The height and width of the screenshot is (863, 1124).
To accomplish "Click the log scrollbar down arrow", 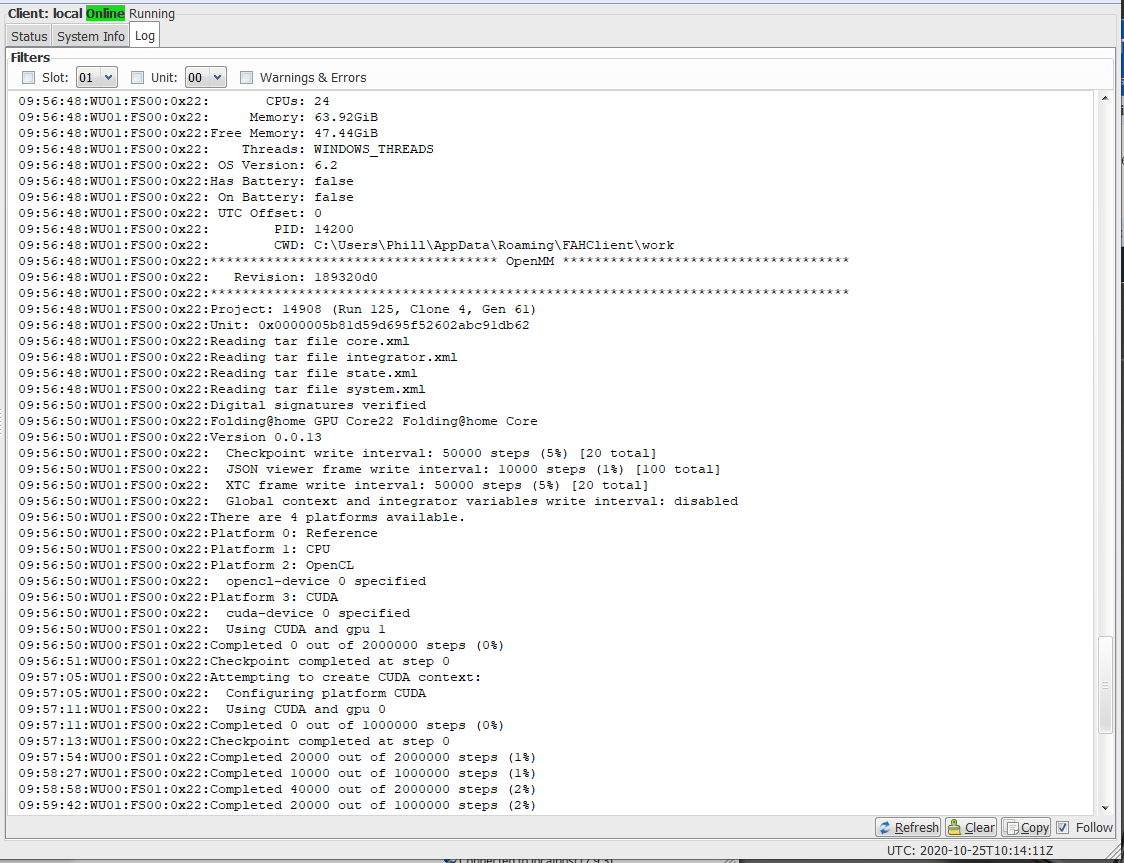I will point(1105,807).
